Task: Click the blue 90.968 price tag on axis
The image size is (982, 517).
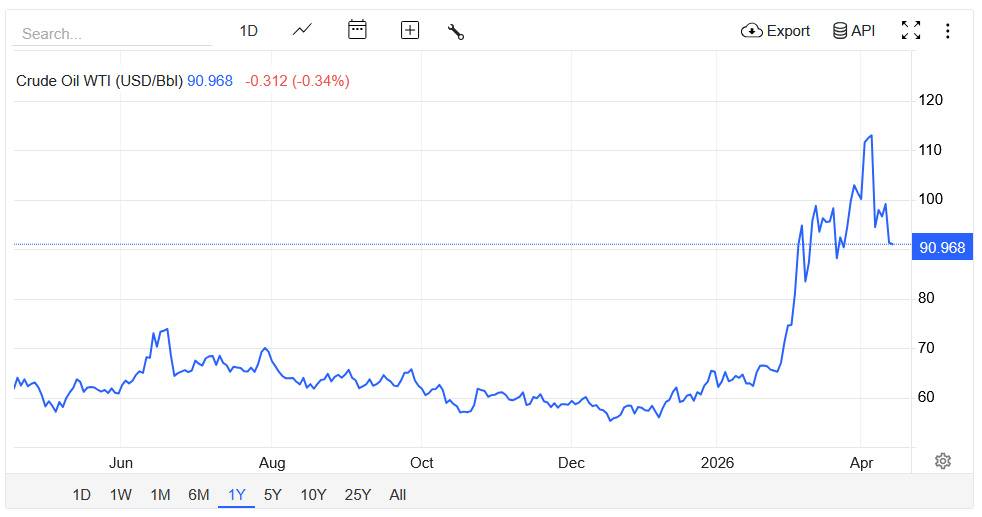Action: [x=942, y=248]
